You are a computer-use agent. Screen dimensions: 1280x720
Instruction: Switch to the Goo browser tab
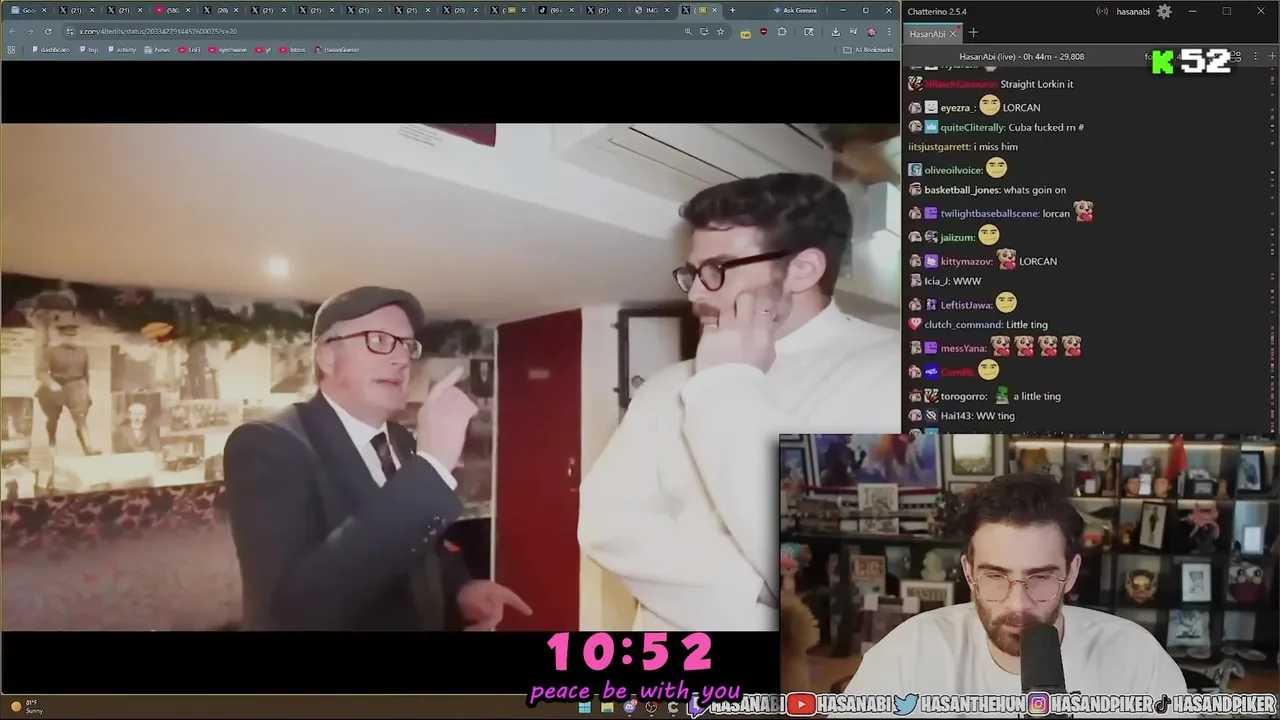(x=27, y=10)
